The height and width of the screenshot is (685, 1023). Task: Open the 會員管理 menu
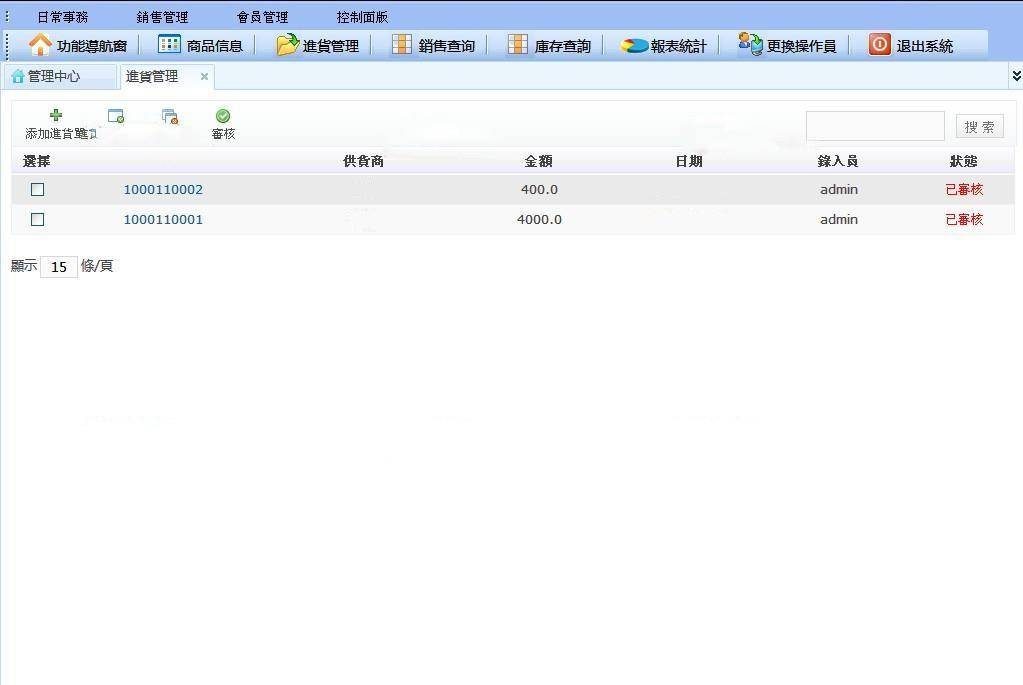[262, 17]
